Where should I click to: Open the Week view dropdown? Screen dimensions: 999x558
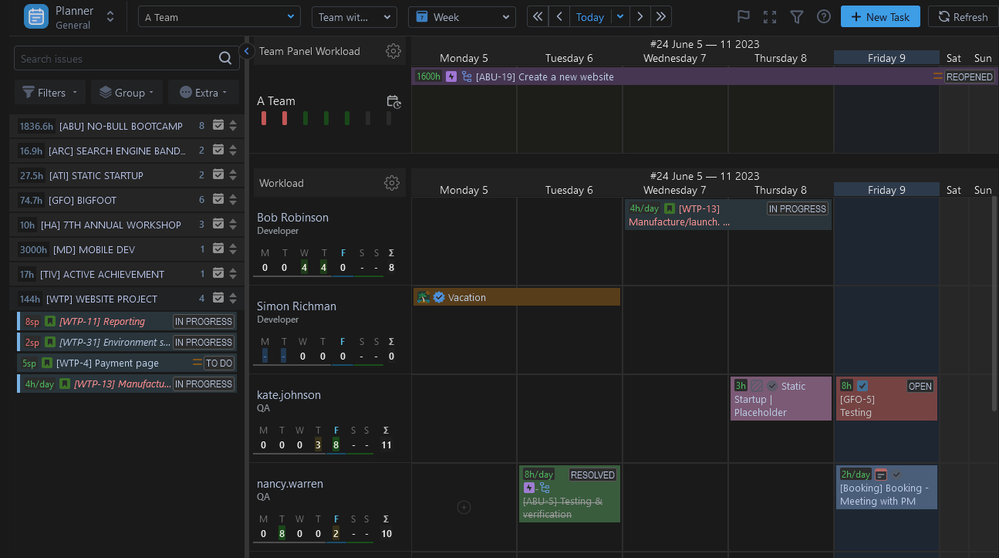click(462, 17)
